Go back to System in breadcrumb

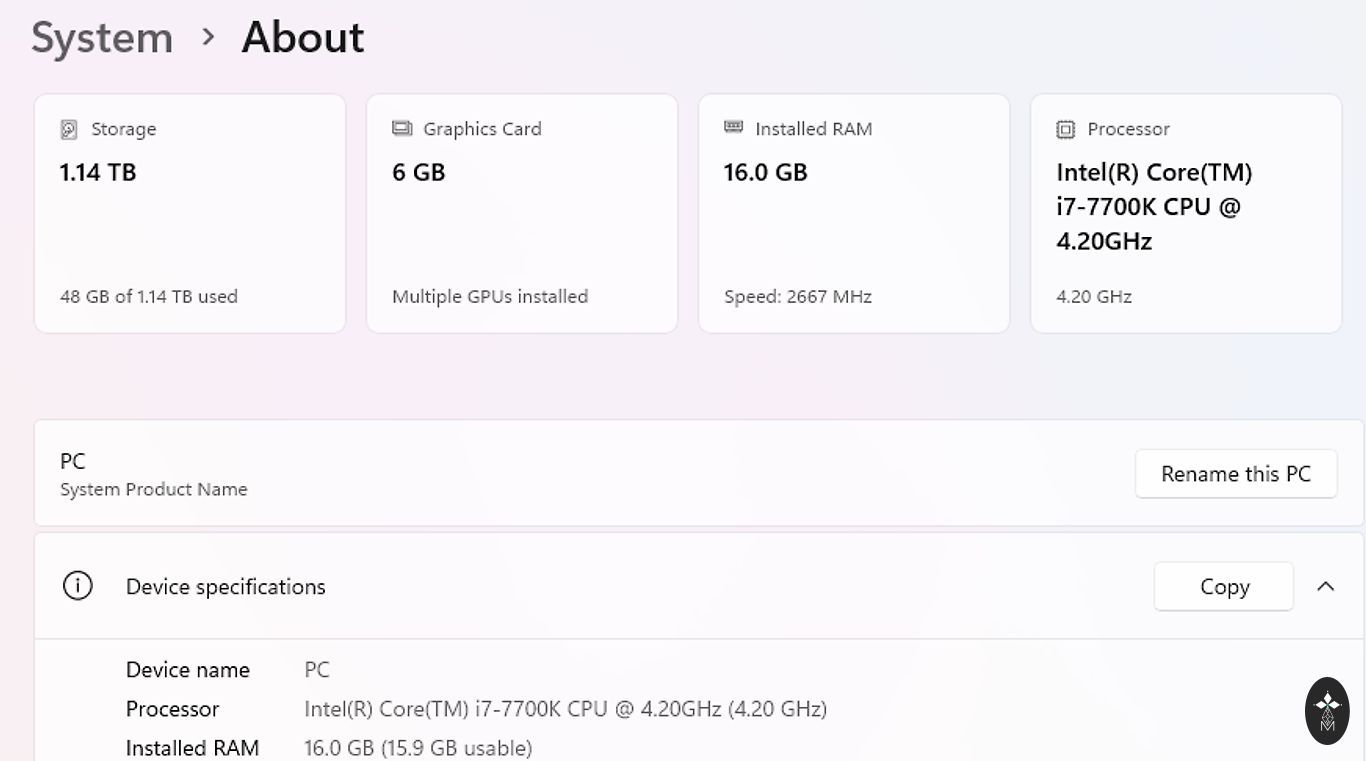pos(102,39)
